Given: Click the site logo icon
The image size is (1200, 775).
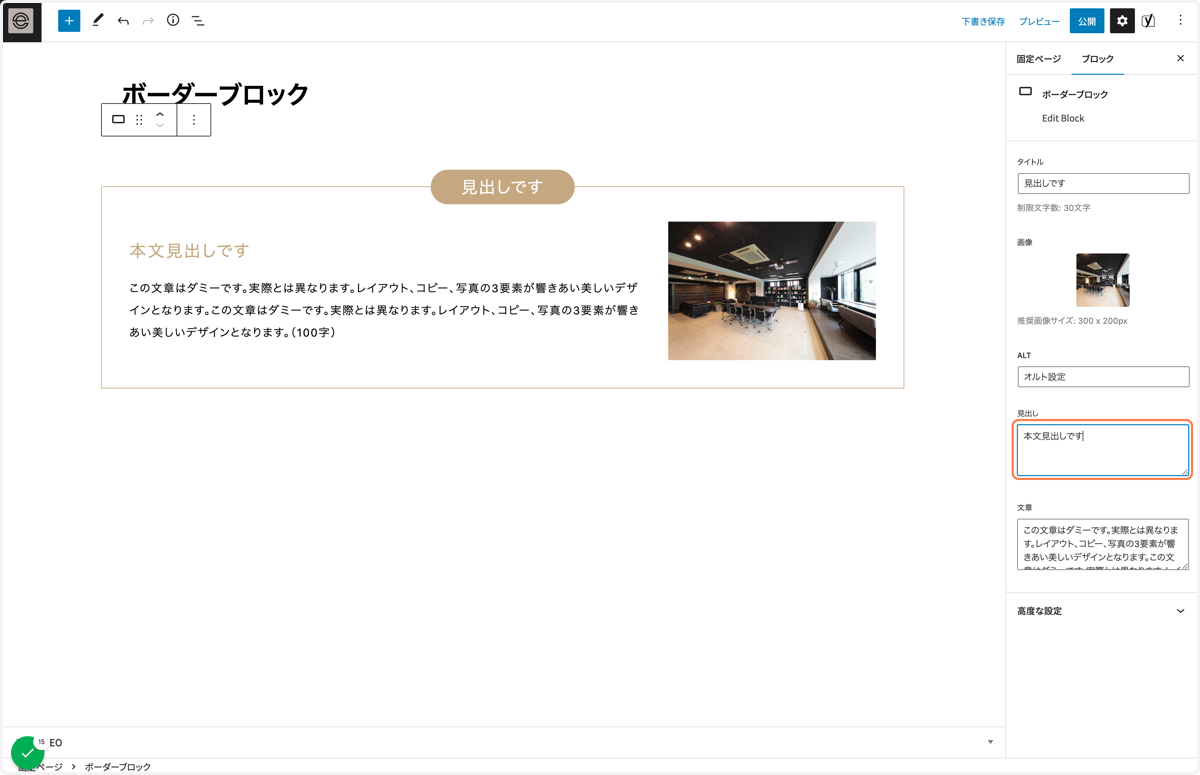Looking at the screenshot, I should (21, 21).
